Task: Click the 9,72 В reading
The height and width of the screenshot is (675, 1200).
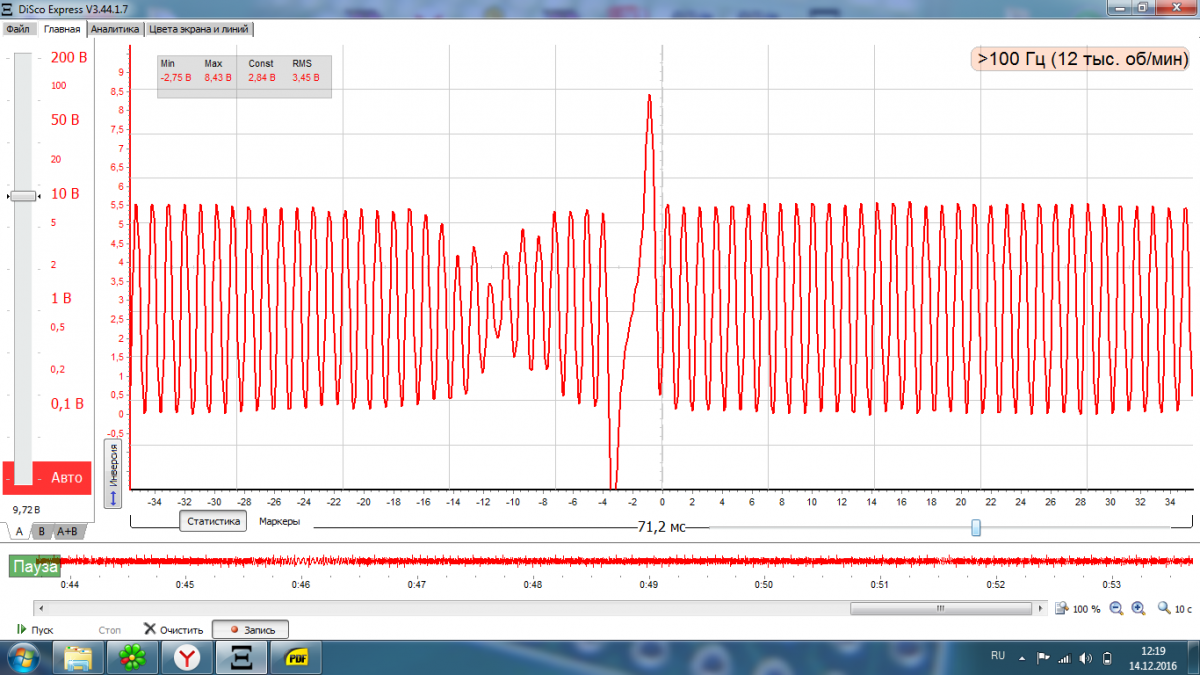Action: coord(26,509)
